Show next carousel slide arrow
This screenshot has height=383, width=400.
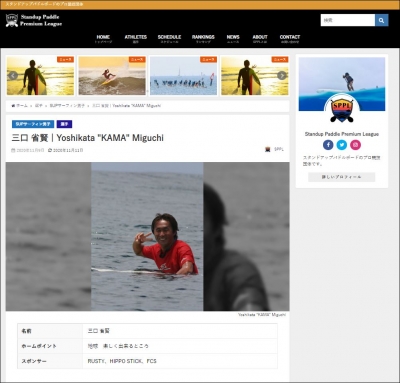282,76
